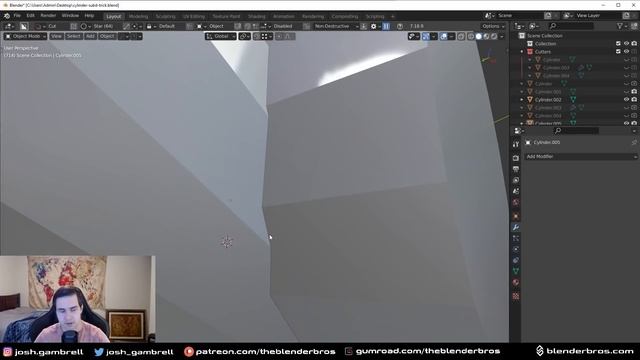The height and width of the screenshot is (360, 640).
Task: Open the Scene properties tab
Action: click(x=516, y=191)
